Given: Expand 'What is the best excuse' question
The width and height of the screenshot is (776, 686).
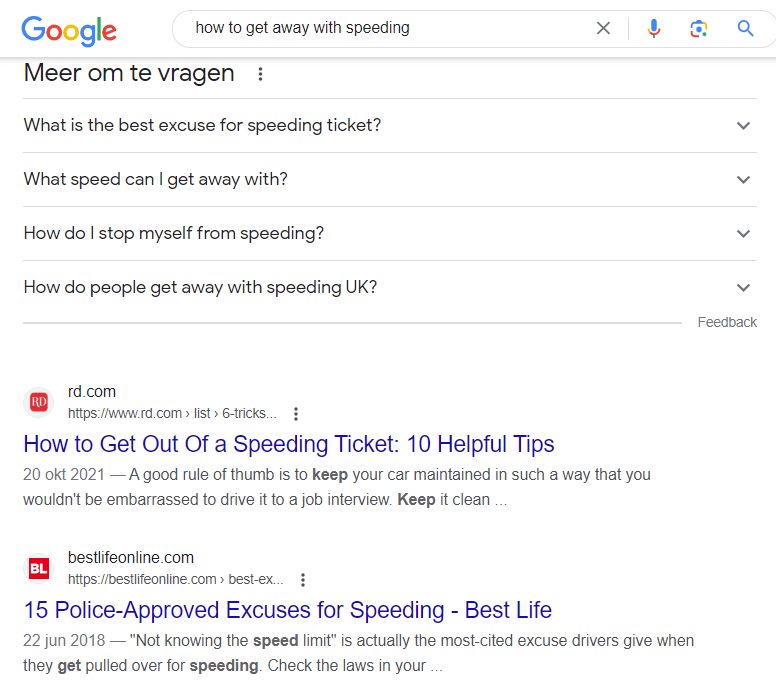Looking at the screenshot, I should pyautogui.click(x=390, y=126).
